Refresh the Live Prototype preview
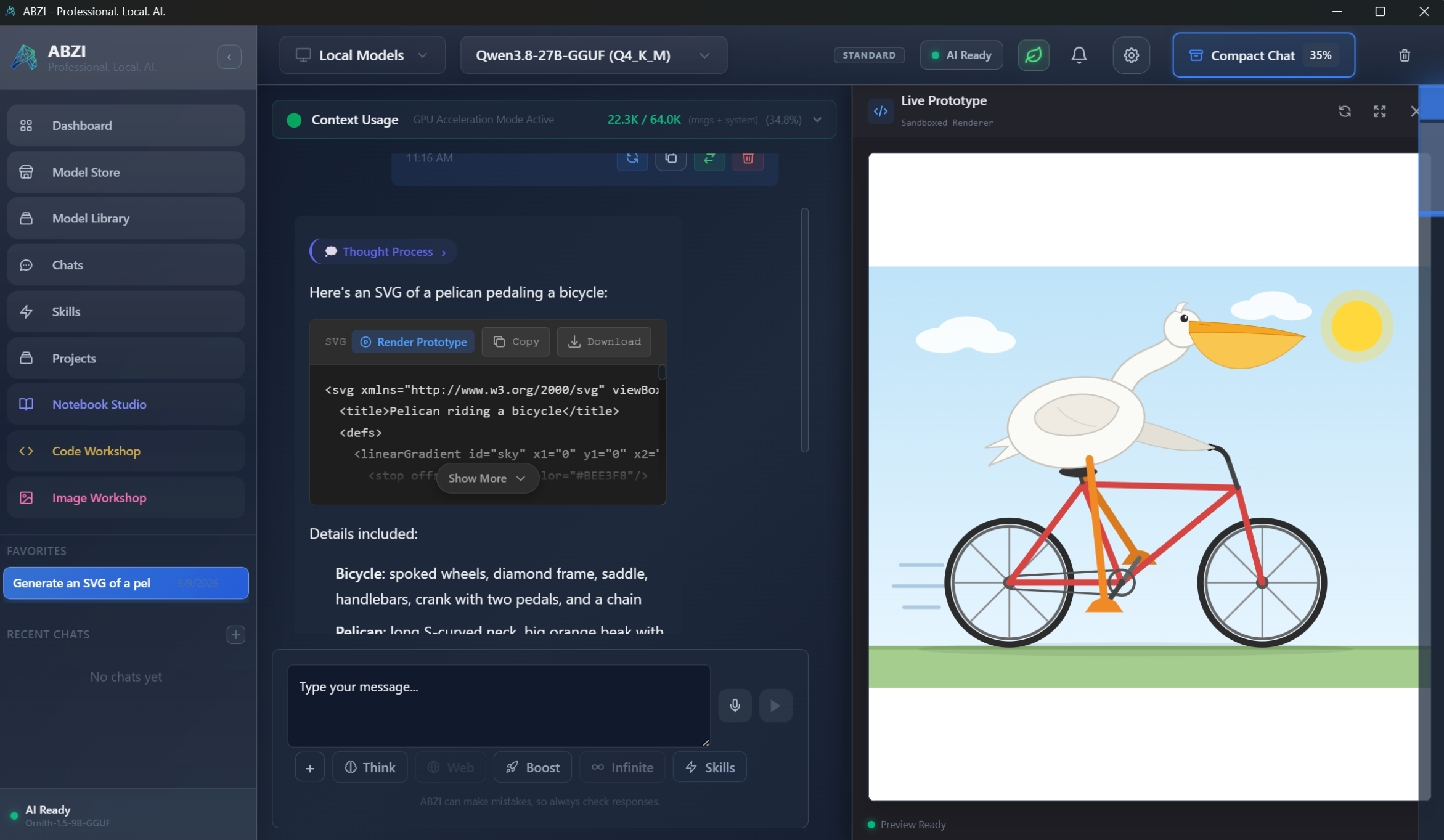 tap(1345, 111)
